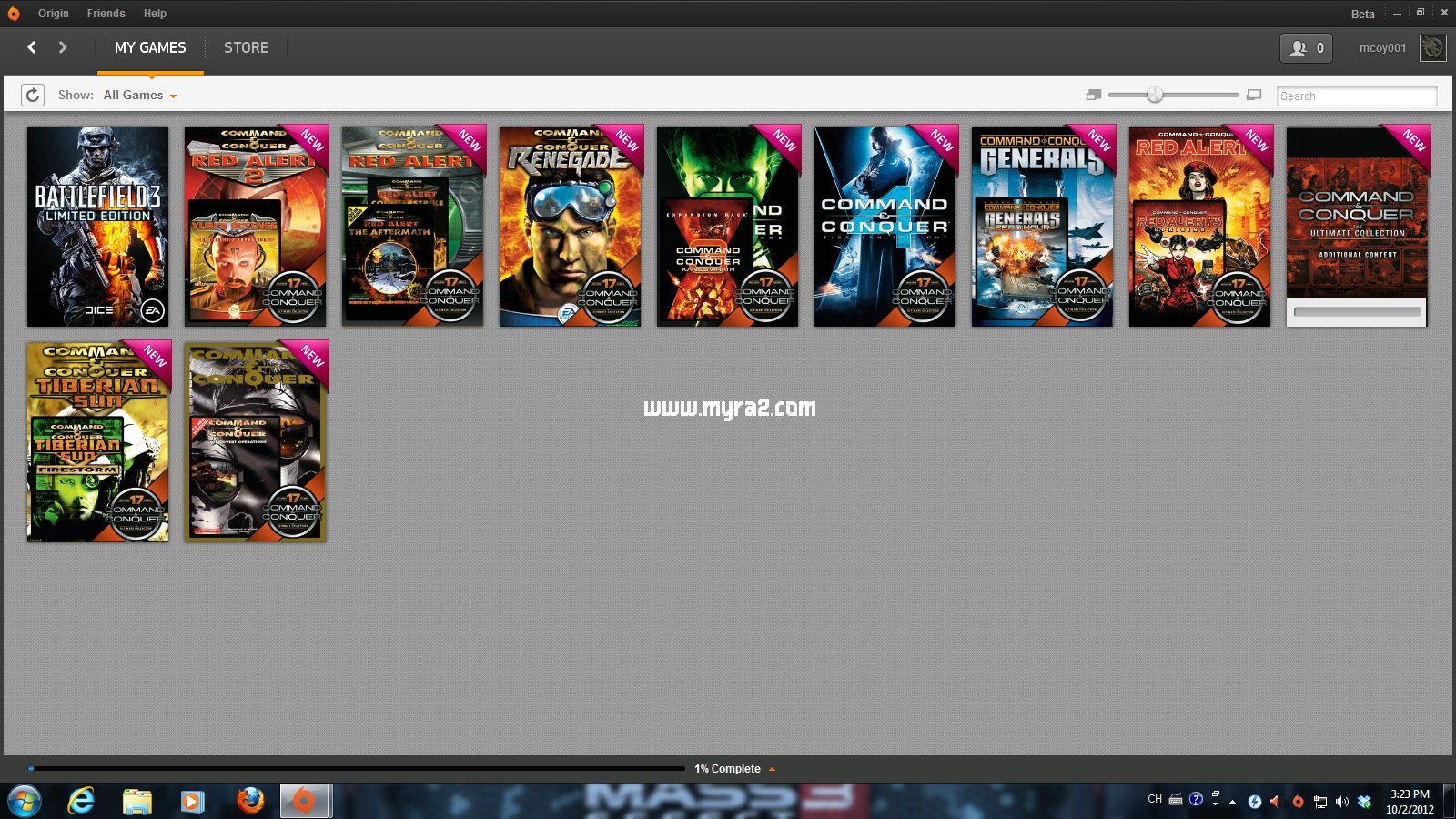Viewport: 1456px width, 819px height.
Task: Click the language bar options dropdown arrow
Action: 1216,805
